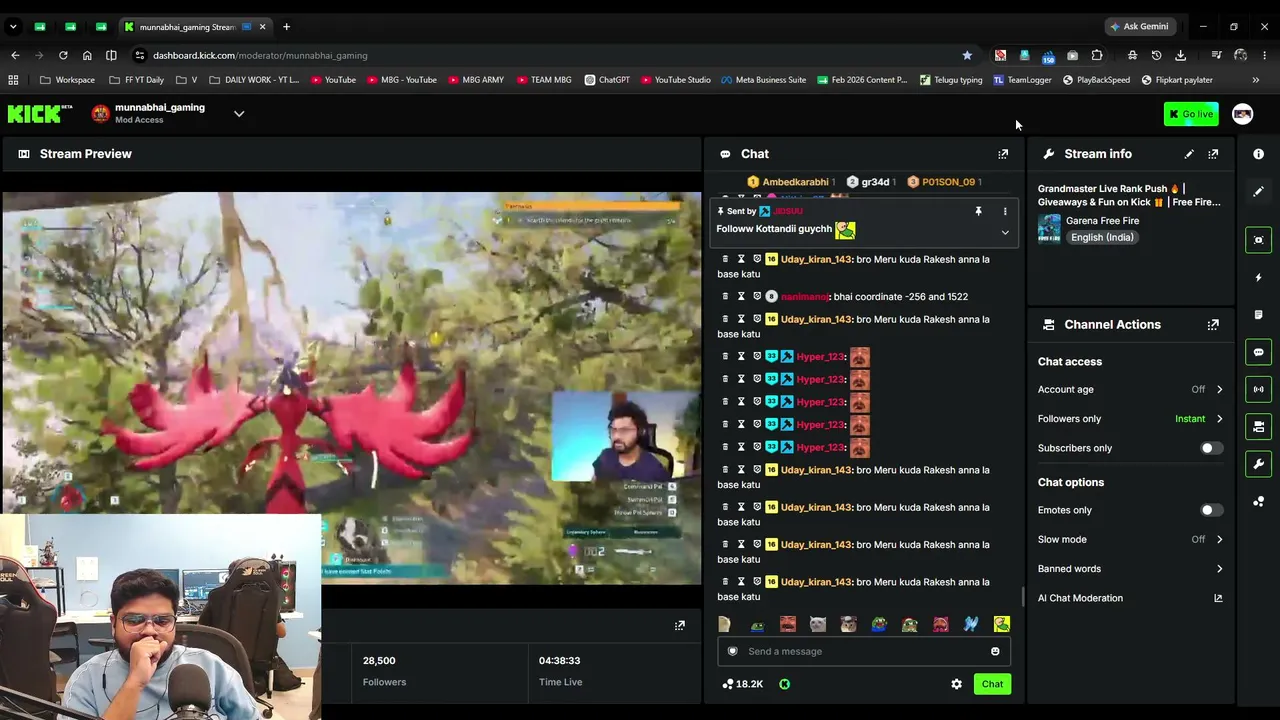This screenshot has height=720, width=1280.
Task: Open the Chrome three-dot menu
Action: pyautogui.click(x=1264, y=55)
